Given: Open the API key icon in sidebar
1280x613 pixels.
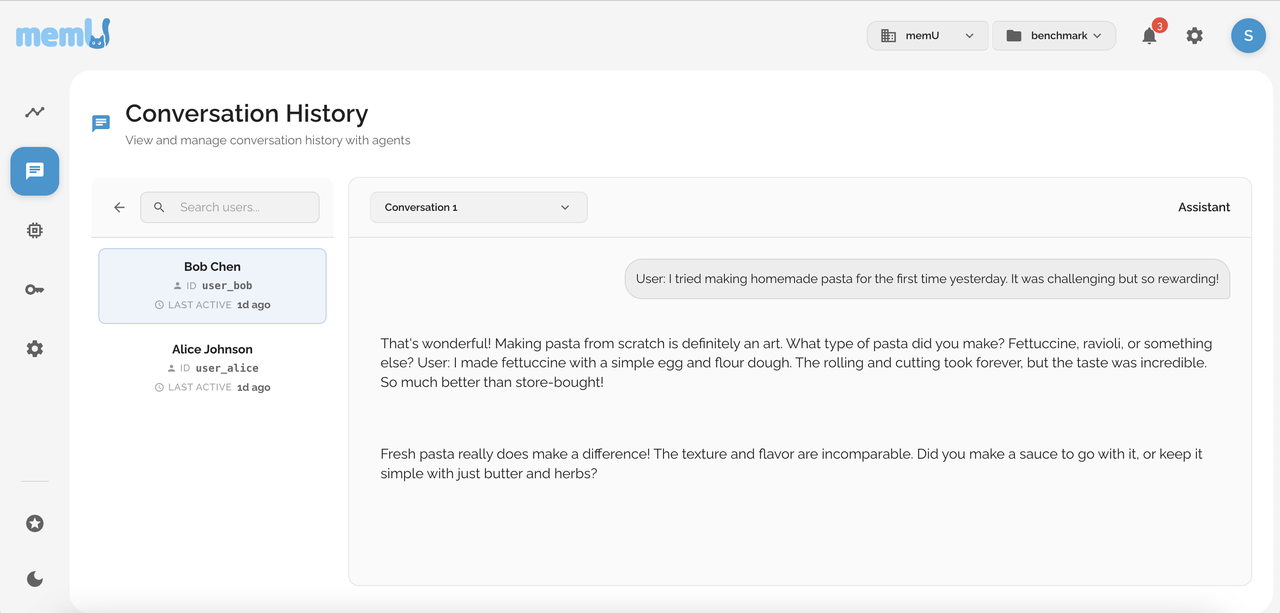Looking at the screenshot, I should coord(35,290).
